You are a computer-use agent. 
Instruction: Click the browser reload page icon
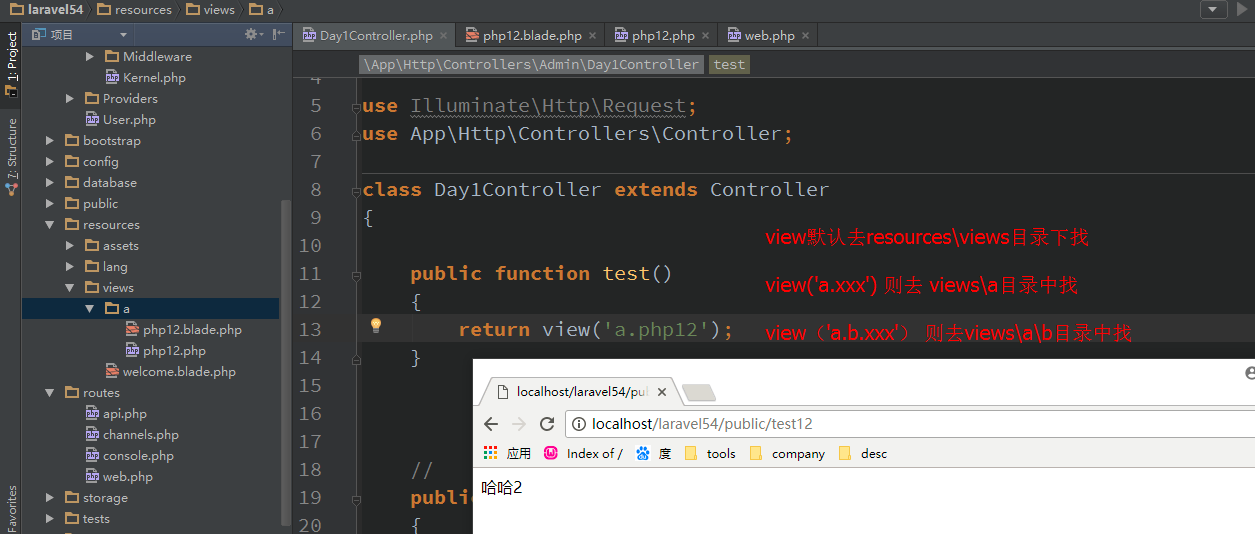pos(547,424)
